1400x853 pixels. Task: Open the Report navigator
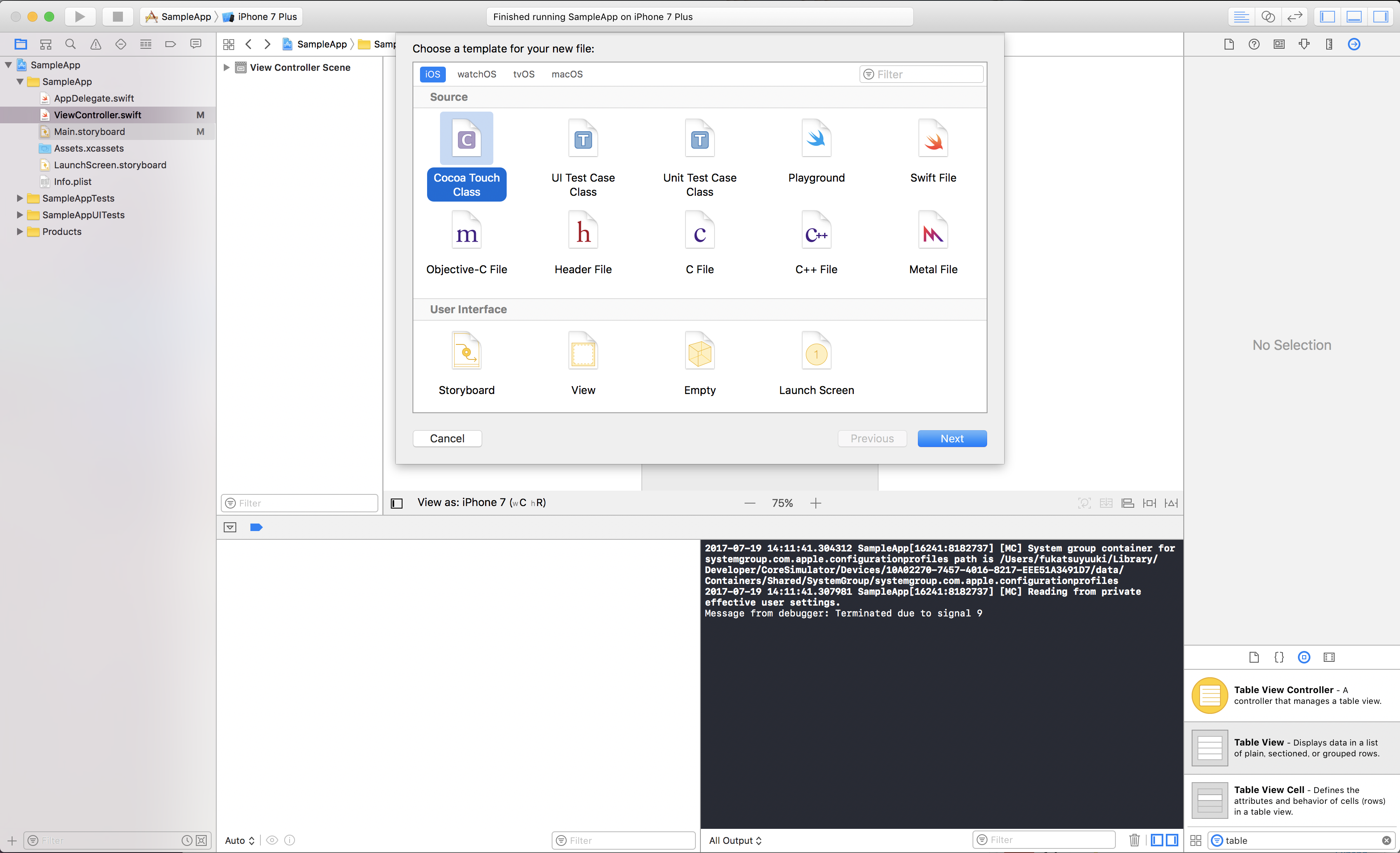[195, 44]
